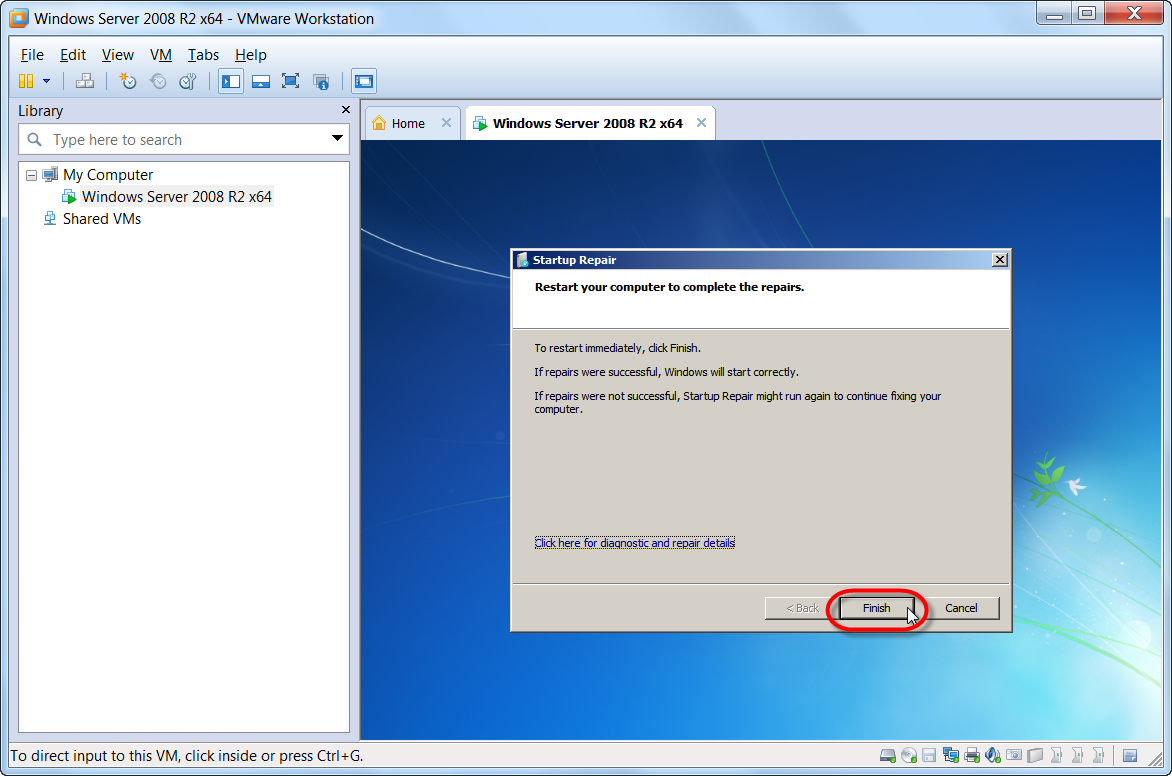Close the Home tab
This screenshot has width=1172, height=776.
coord(446,123)
